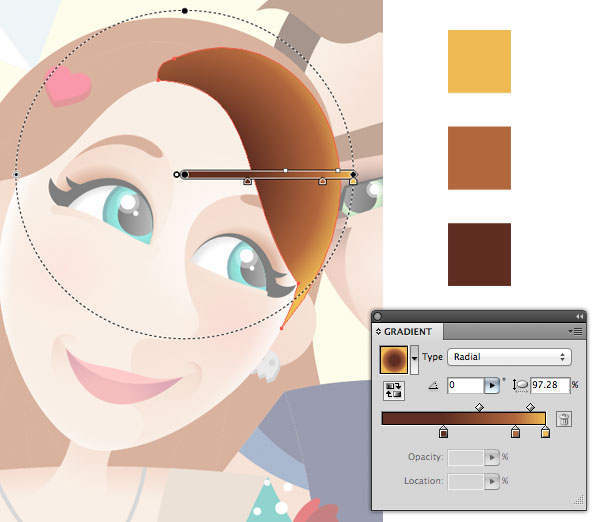The image size is (600, 522).
Task: Click the Location input field
Action: 466,481
